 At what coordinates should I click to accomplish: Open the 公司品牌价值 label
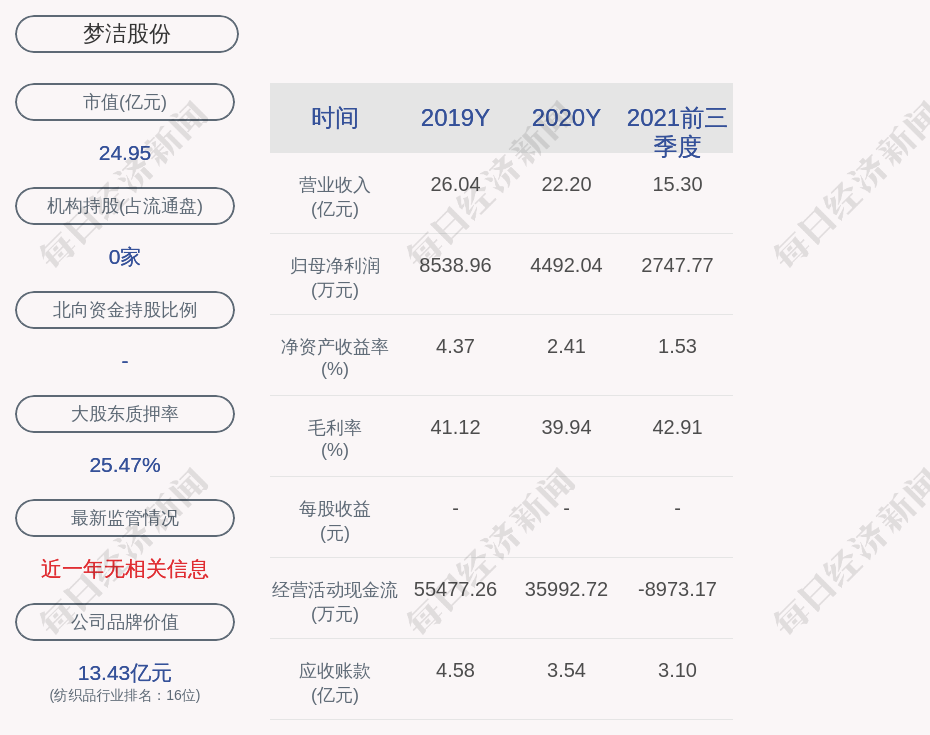pos(125,622)
